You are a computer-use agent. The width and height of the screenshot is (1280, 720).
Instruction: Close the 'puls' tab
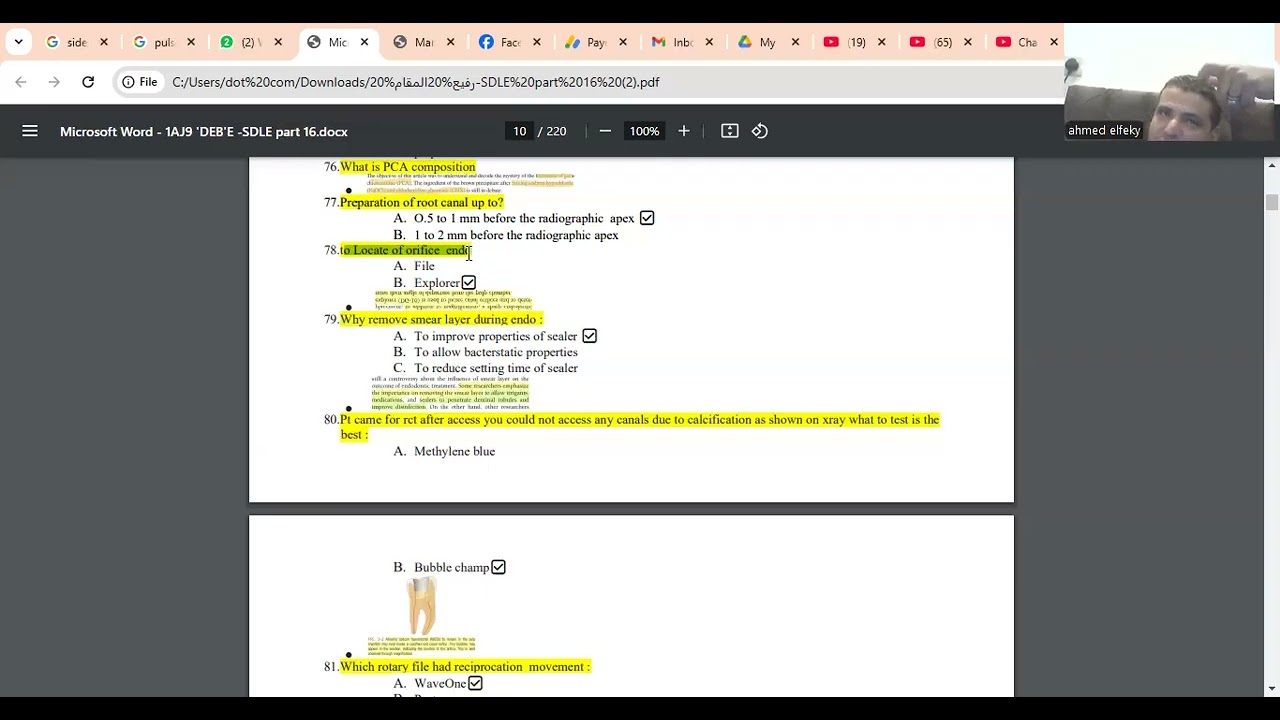(191, 42)
